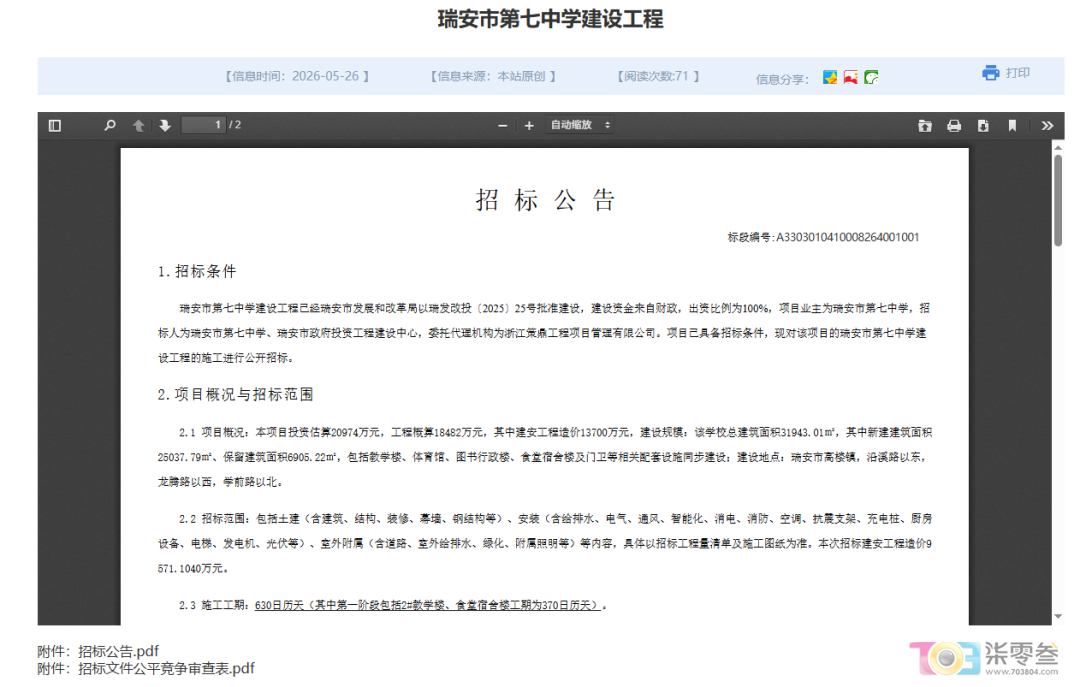Click the scrollbar down arrow
This screenshot has width=1080, height=687.
(x=1058, y=617)
